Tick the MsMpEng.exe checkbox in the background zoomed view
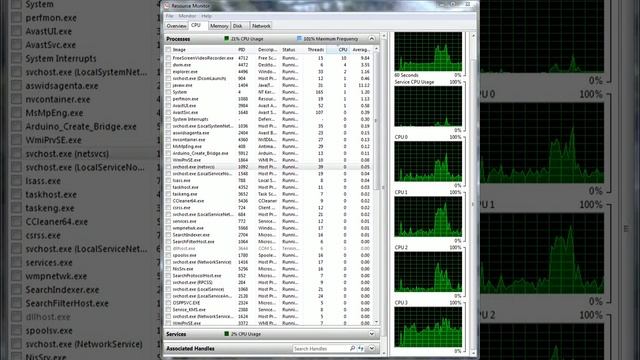The height and width of the screenshot is (360, 640). pyautogui.click(x=16, y=113)
